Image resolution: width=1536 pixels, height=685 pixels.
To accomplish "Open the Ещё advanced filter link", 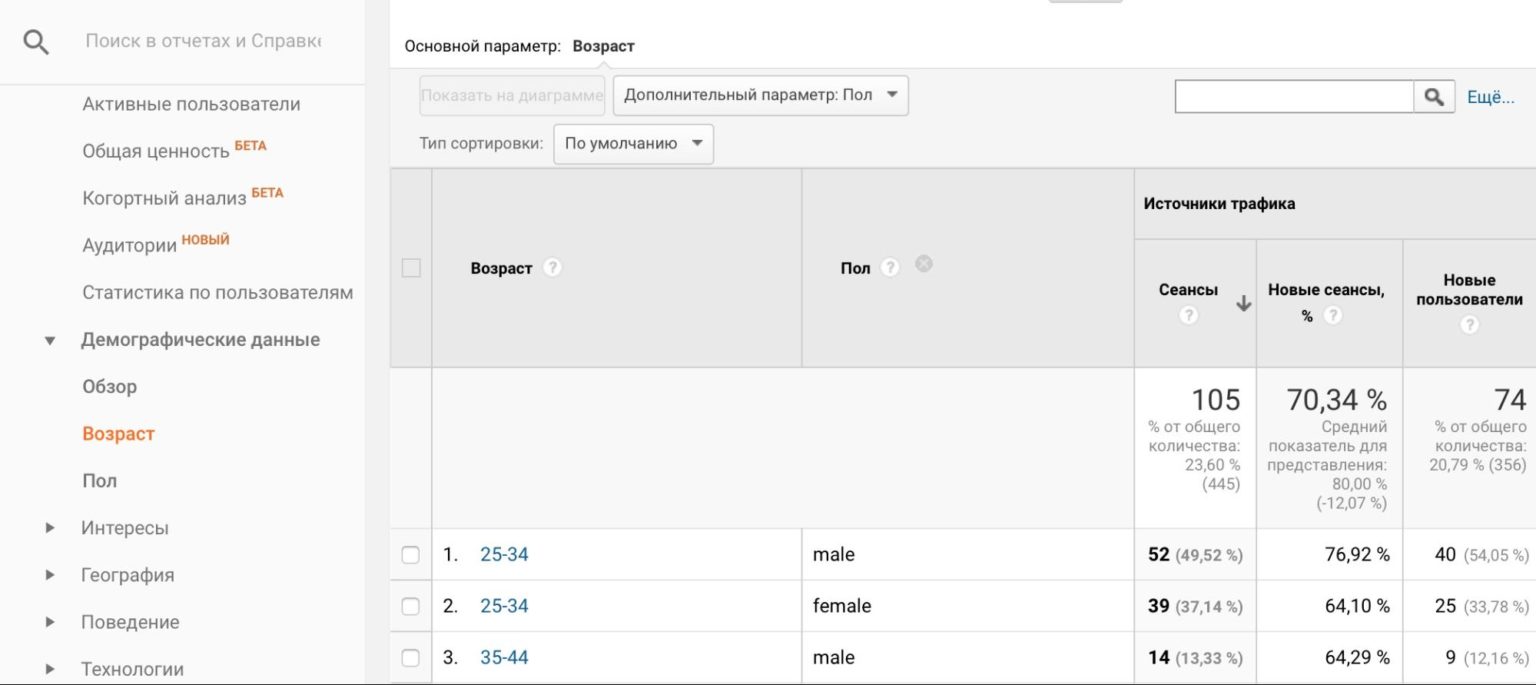I will 1490,97.
